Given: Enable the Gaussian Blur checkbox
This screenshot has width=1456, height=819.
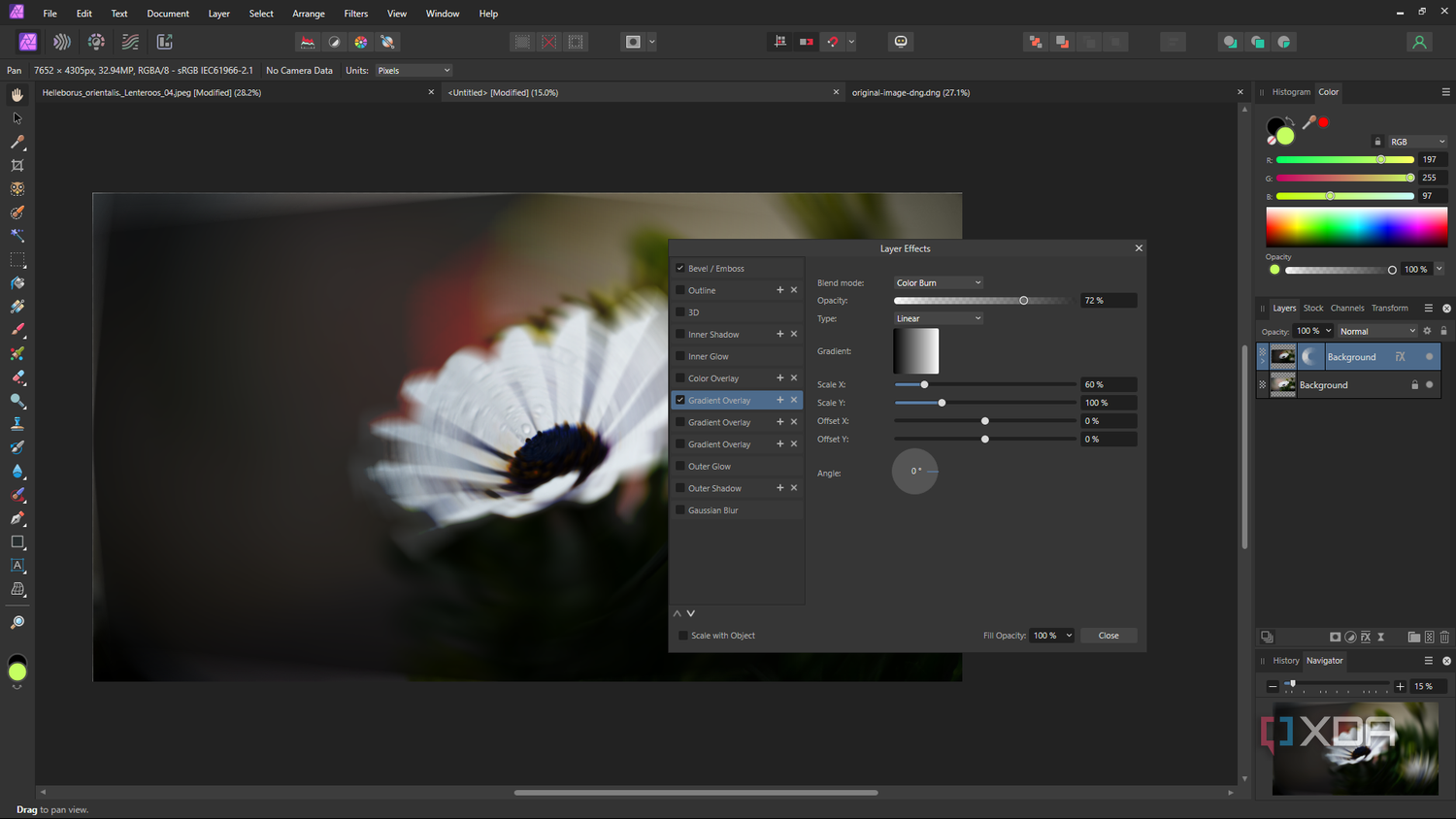Looking at the screenshot, I should [x=680, y=509].
